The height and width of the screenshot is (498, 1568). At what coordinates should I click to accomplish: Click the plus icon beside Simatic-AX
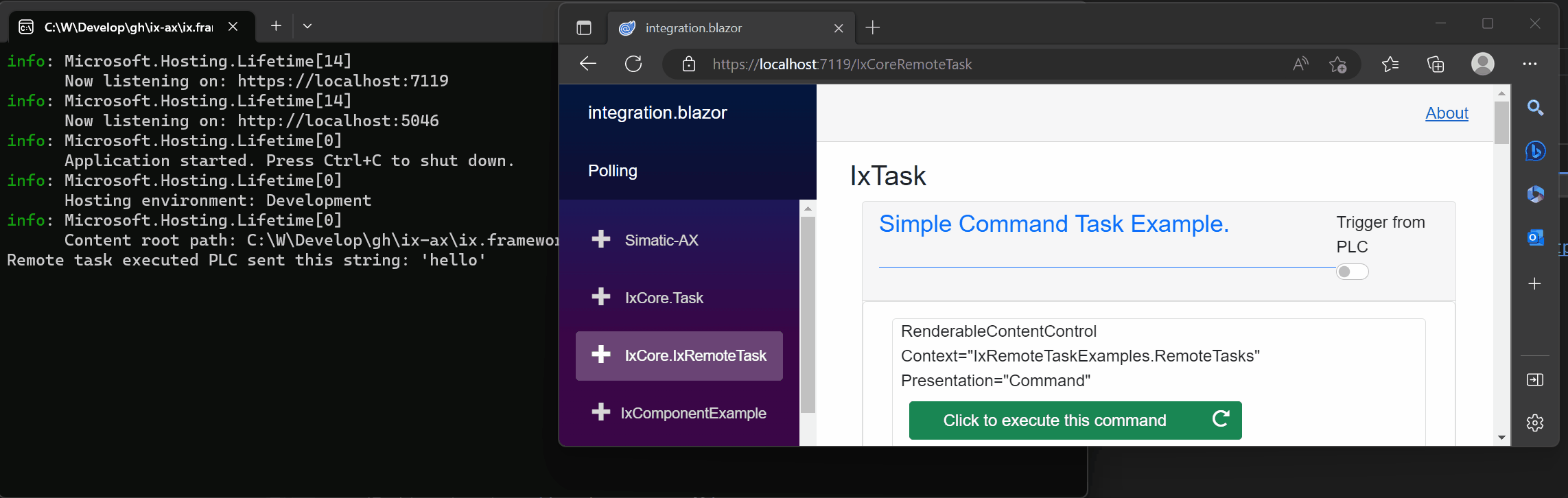point(601,239)
